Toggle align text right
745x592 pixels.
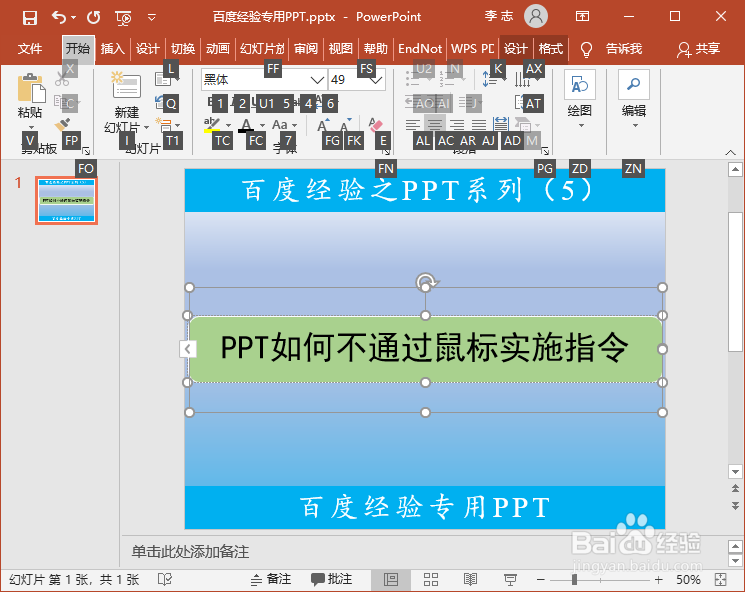click(x=457, y=125)
